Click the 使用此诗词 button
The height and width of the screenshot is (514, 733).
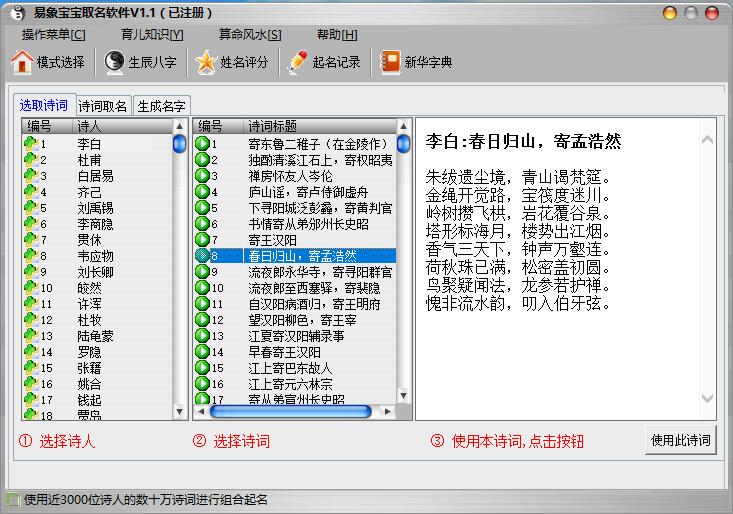point(680,440)
